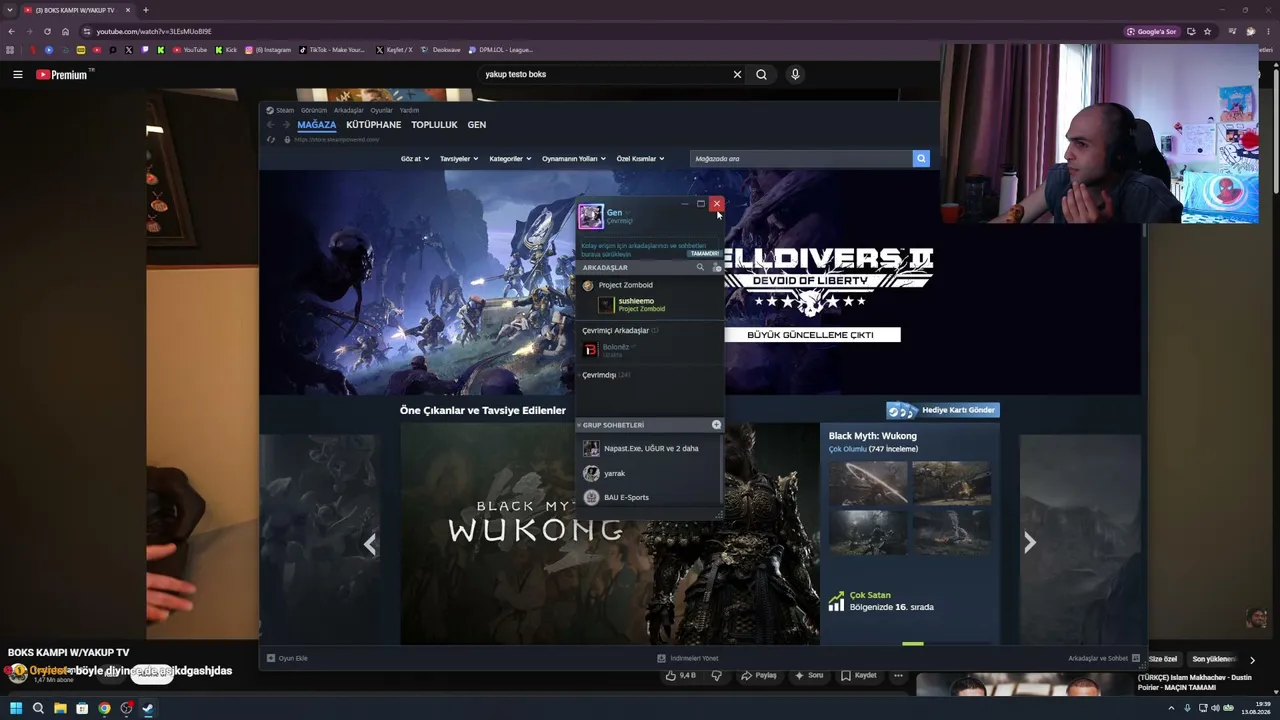Open the Arkadaşlar menu in Steam menu bar
The height and width of the screenshot is (720, 1280).
[349, 110]
